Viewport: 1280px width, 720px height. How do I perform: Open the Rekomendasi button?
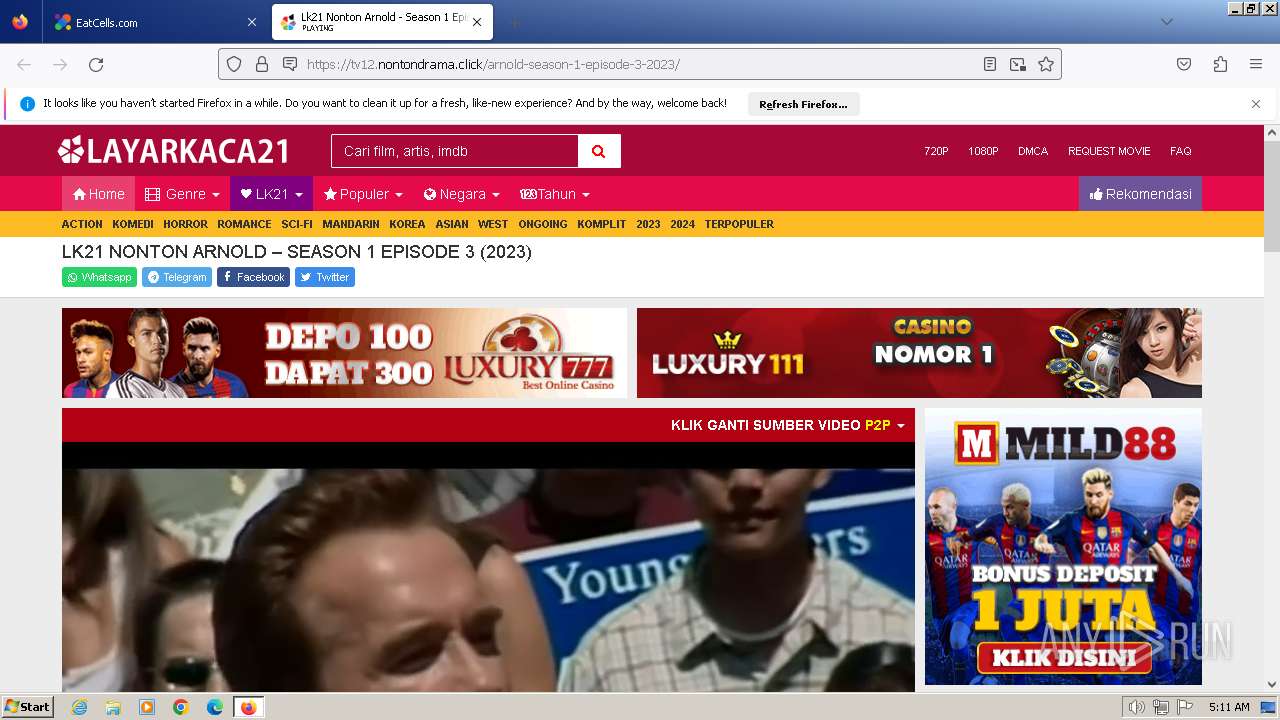[x=1140, y=194]
